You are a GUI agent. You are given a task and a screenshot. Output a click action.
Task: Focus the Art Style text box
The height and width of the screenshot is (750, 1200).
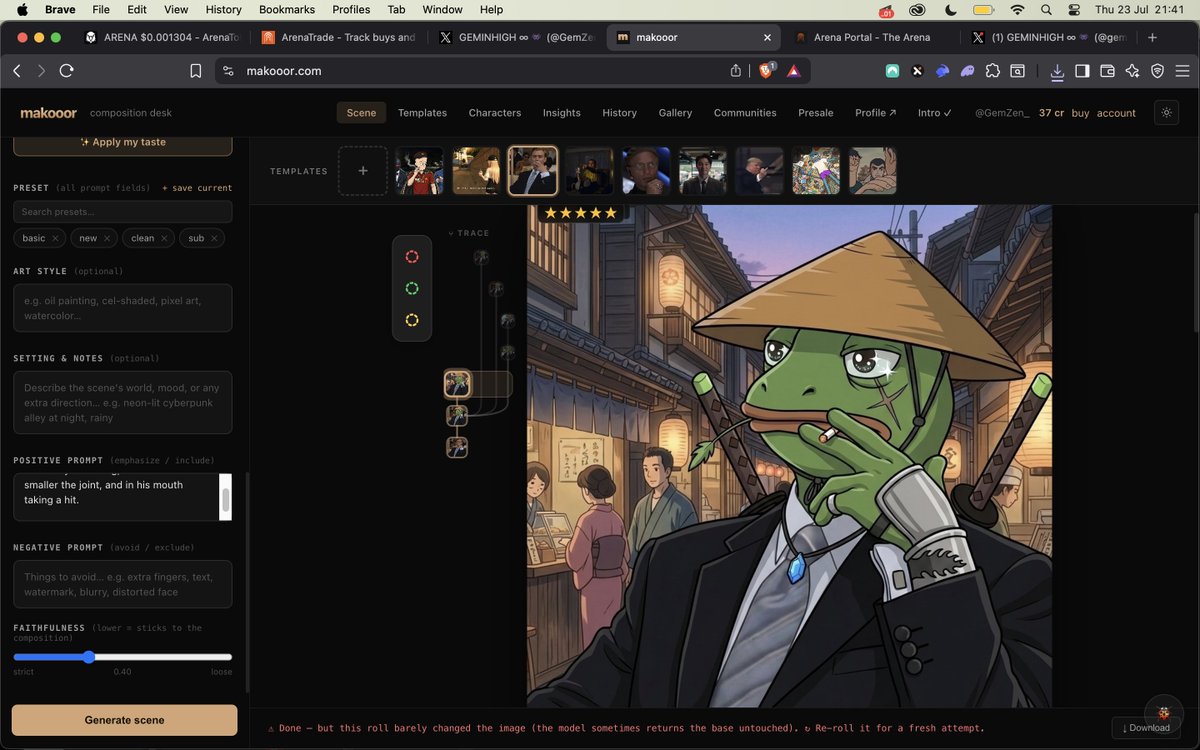[x=123, y=308]
